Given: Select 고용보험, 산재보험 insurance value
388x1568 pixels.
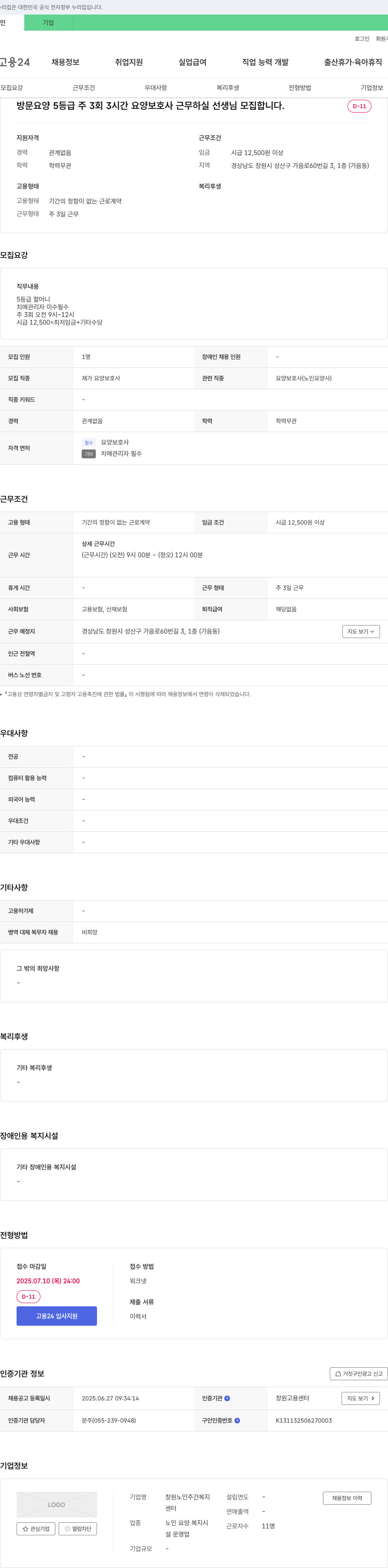Looking at the screenshot, I should pos(104,609).
